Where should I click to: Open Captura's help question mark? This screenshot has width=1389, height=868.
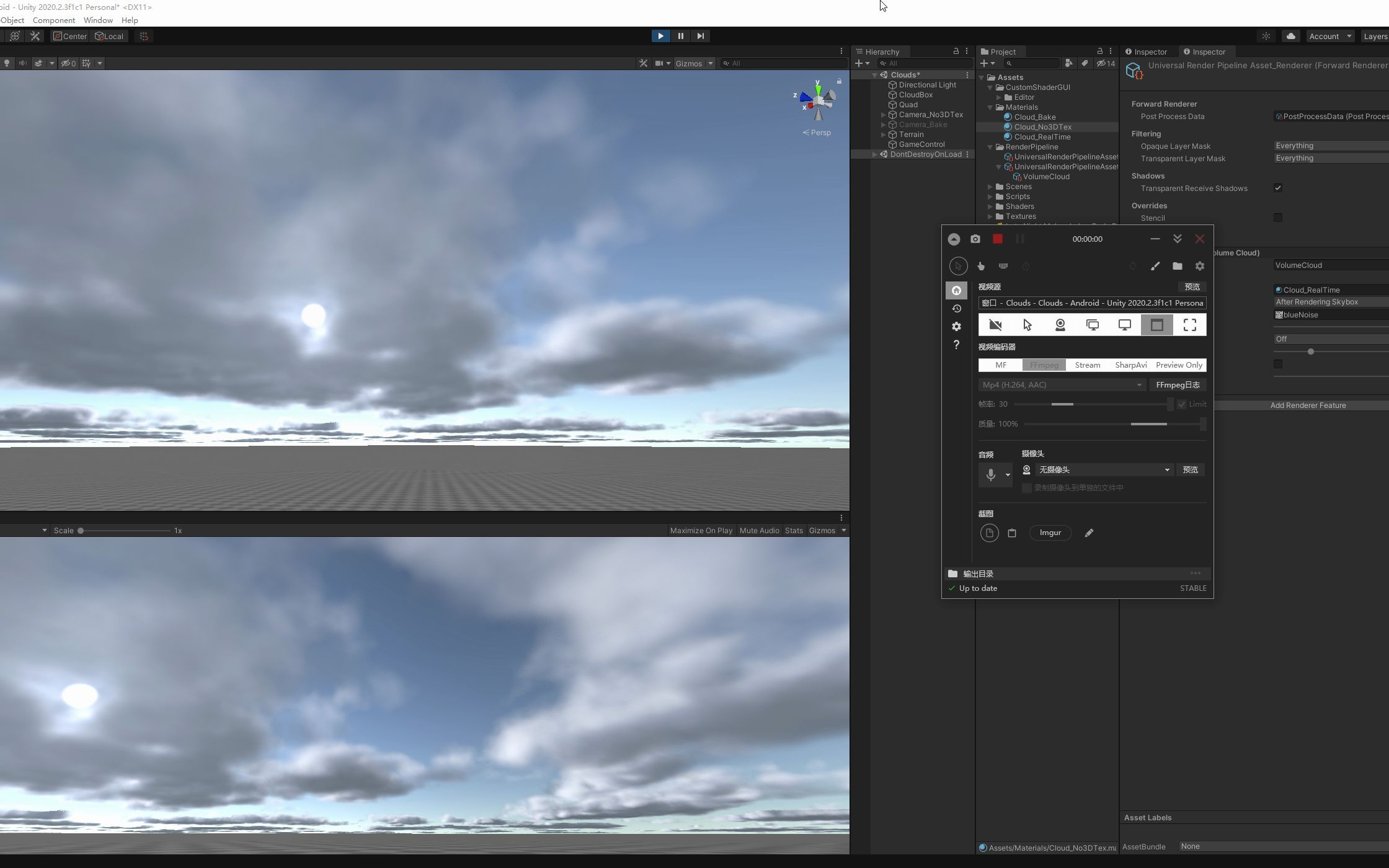[x=957, y=345]
